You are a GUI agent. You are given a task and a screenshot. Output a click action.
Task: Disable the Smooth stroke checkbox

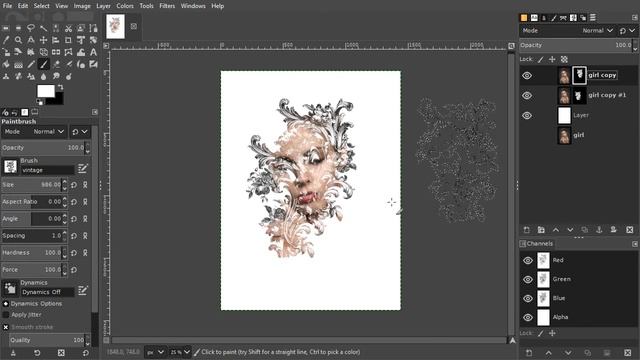(x=6, y=327)
